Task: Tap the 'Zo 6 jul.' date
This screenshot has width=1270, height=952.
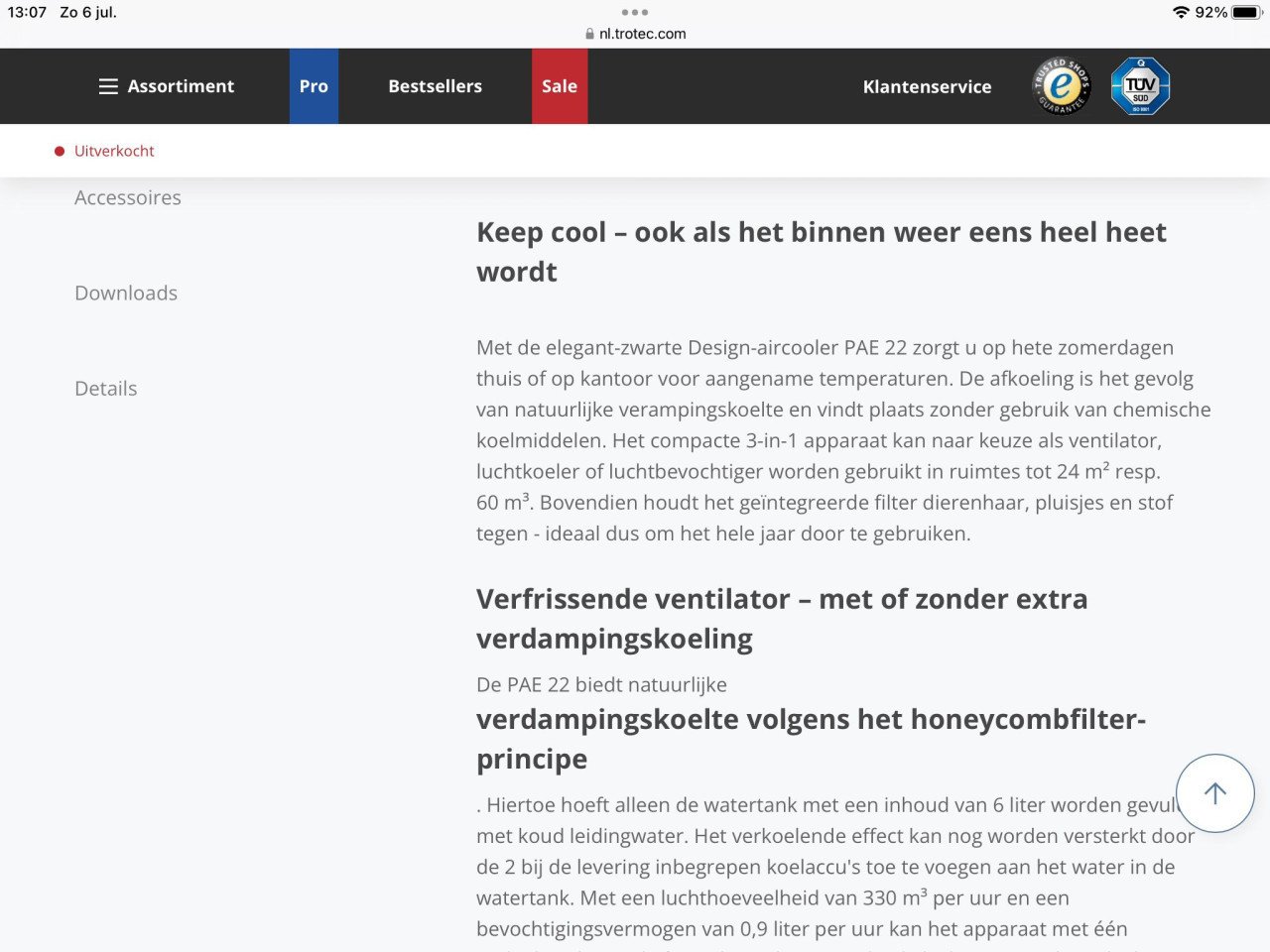Action: click(x=88, y=12)
